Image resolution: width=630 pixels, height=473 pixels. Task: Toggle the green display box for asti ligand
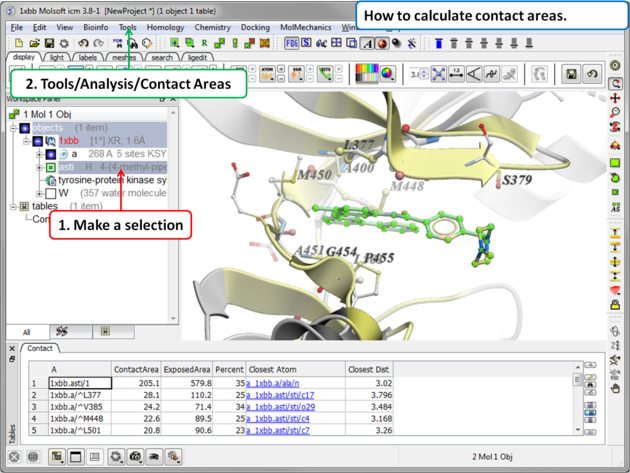point(51,167)
